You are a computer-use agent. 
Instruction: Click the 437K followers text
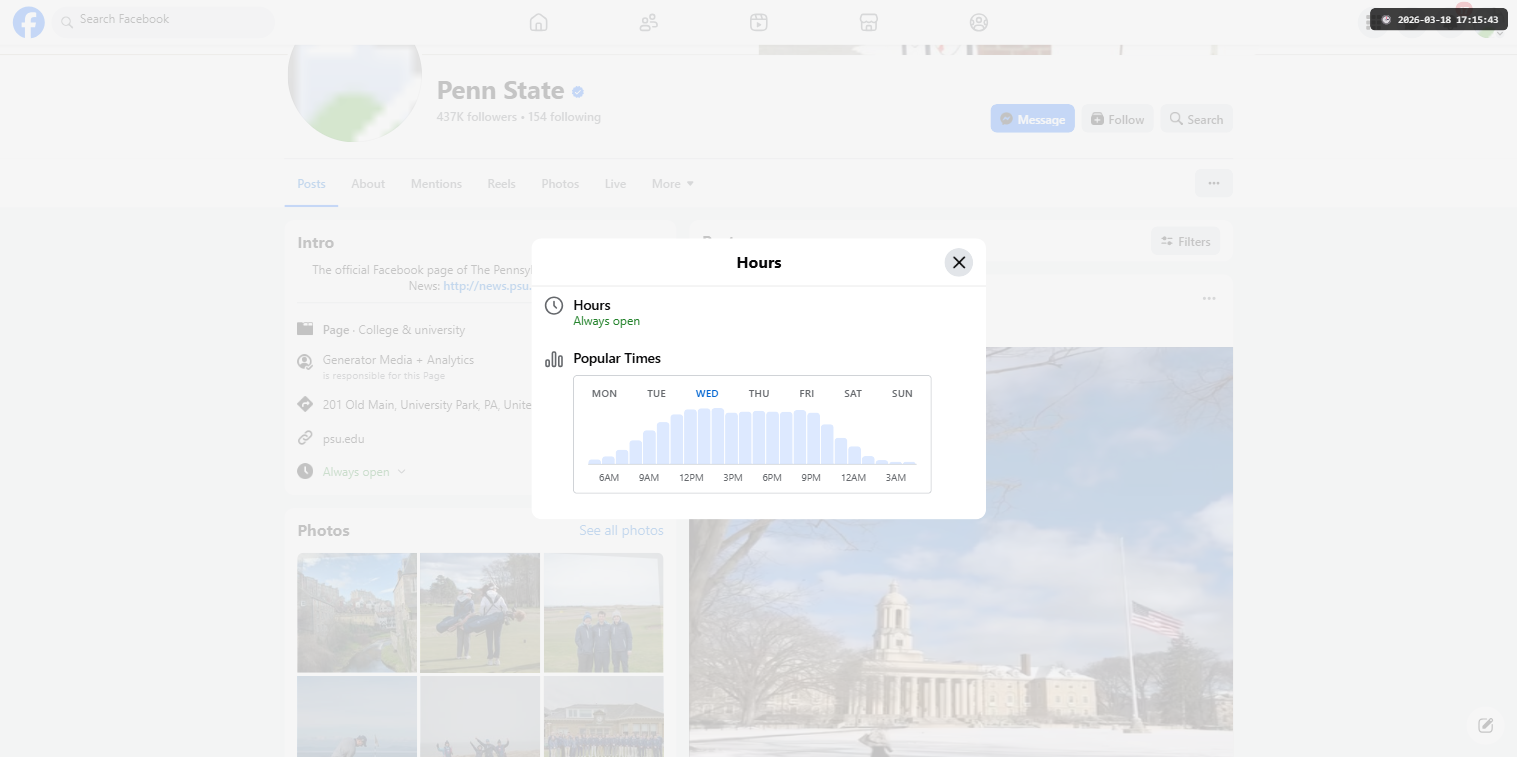click(476, 117)
